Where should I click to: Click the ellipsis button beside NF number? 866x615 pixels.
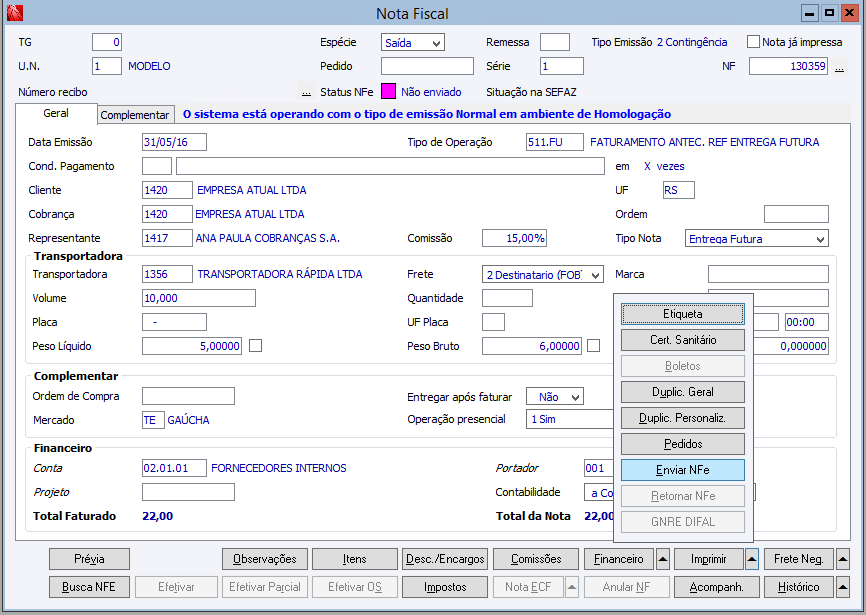tap(840, 67)
